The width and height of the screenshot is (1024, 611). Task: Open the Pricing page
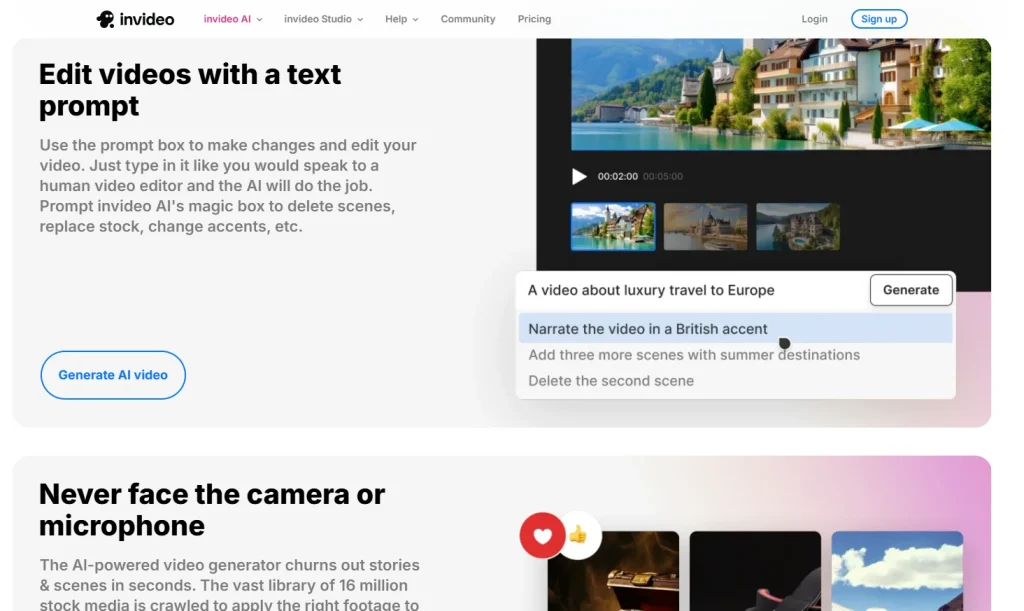coord(534,18)
